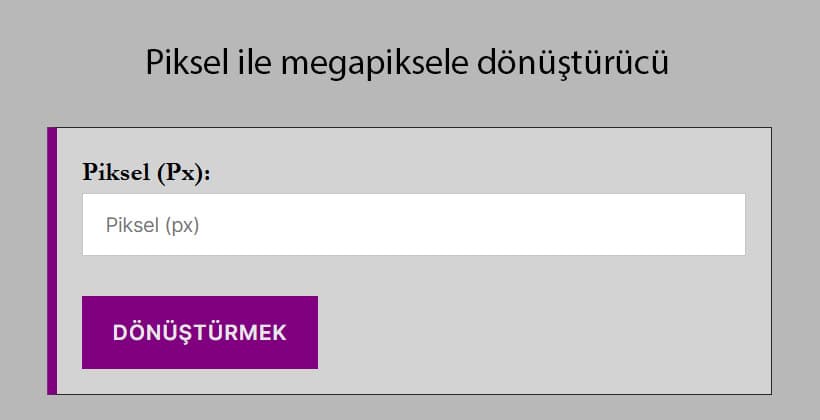The height and width of the screenshot is (420, 820).
Task: Submit the form with the purple DÖNÜŞTÜRMEK button
Action: [x=200, y=332]
